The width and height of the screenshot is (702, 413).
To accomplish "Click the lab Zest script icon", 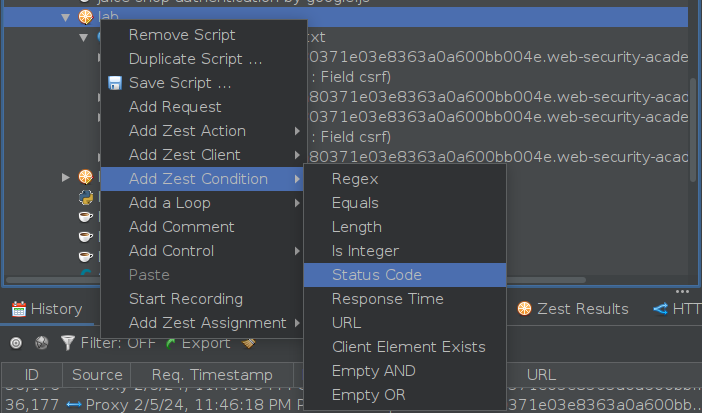I will click(85, 17).
